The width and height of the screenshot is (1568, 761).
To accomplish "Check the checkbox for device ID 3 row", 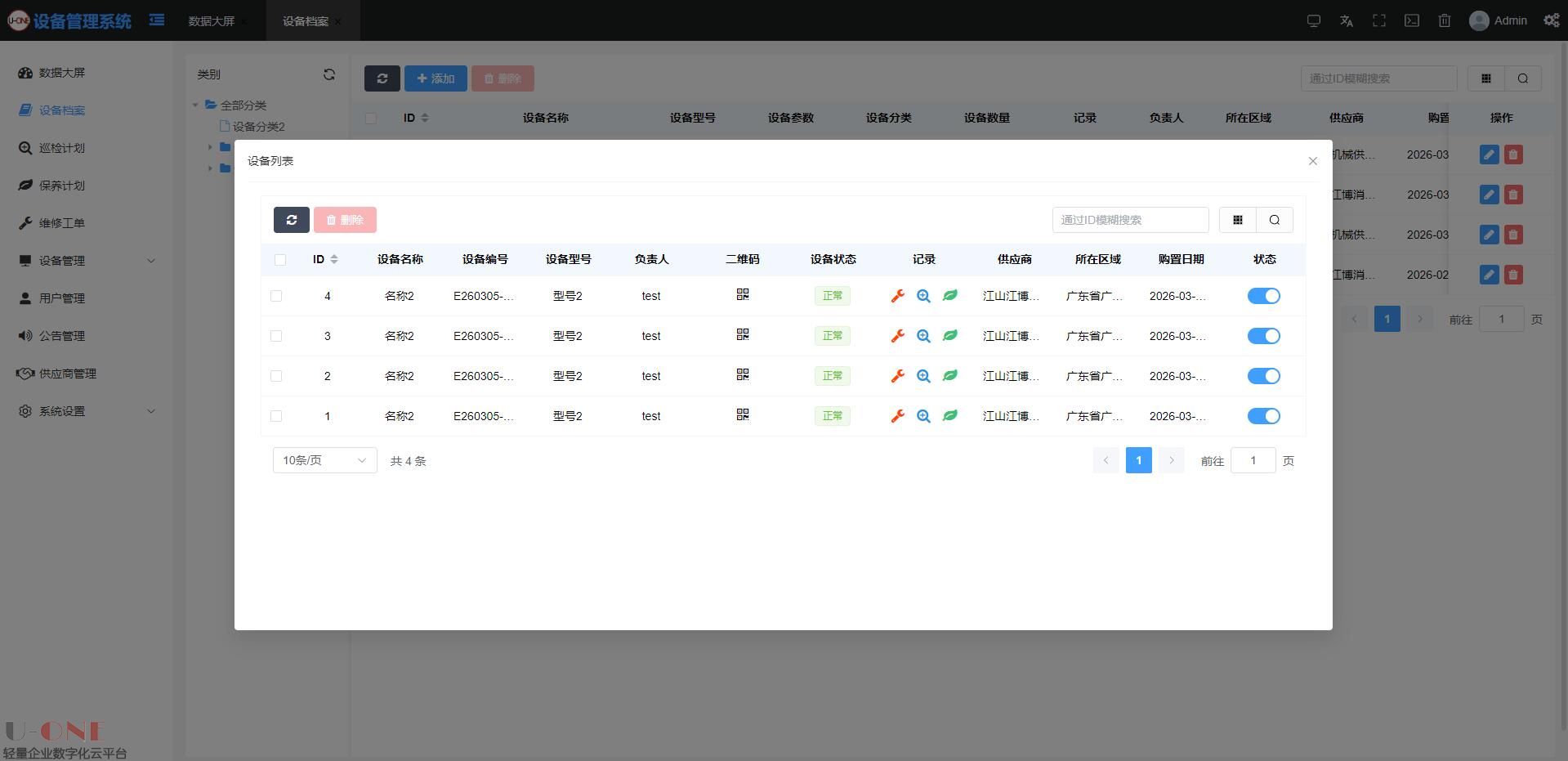I will [276, 336].
